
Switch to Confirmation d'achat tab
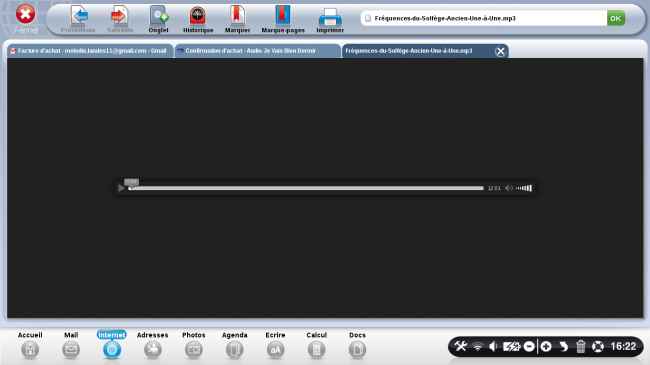pyautogui.click(x=257, y=51)
